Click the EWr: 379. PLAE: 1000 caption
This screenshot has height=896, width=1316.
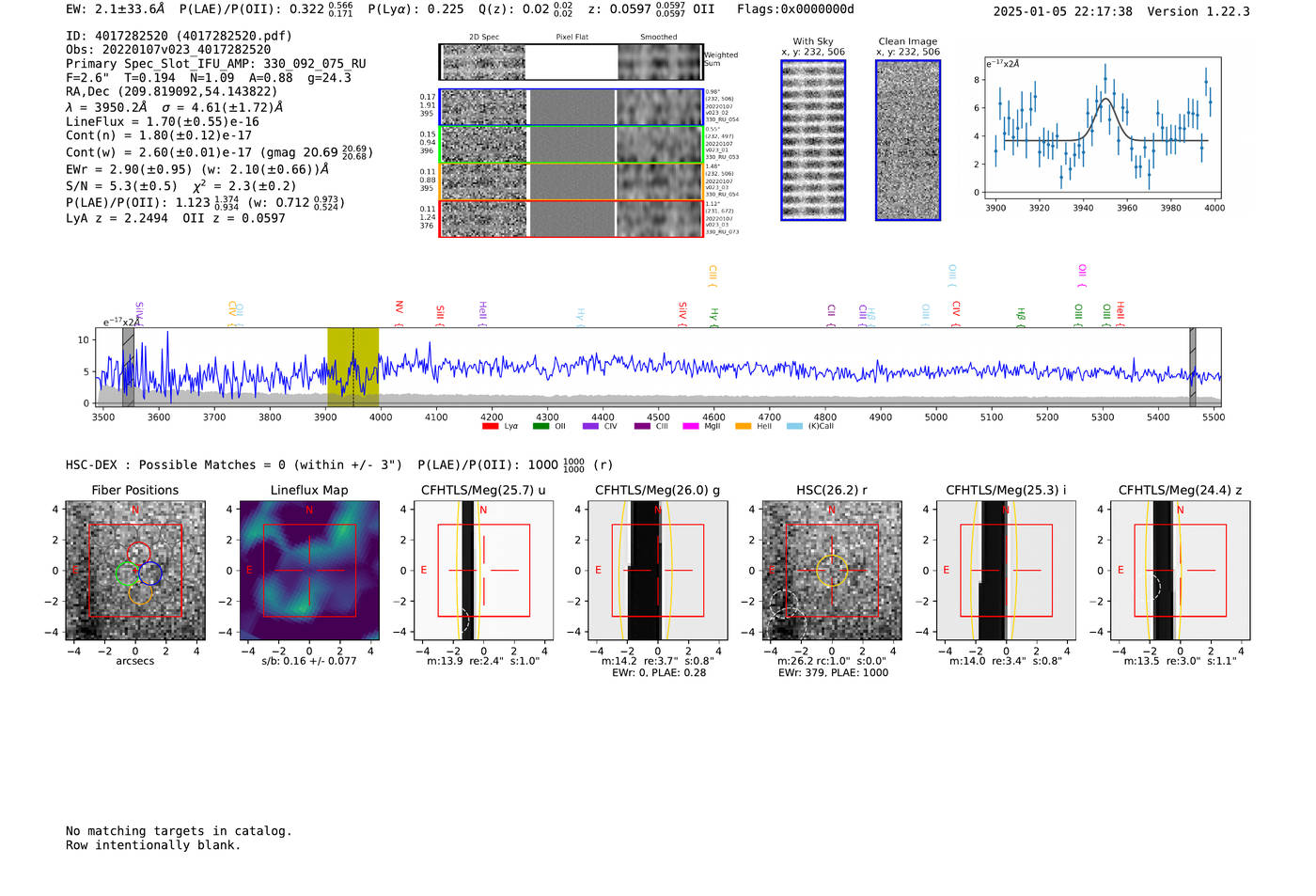click(x=833, y=672)
